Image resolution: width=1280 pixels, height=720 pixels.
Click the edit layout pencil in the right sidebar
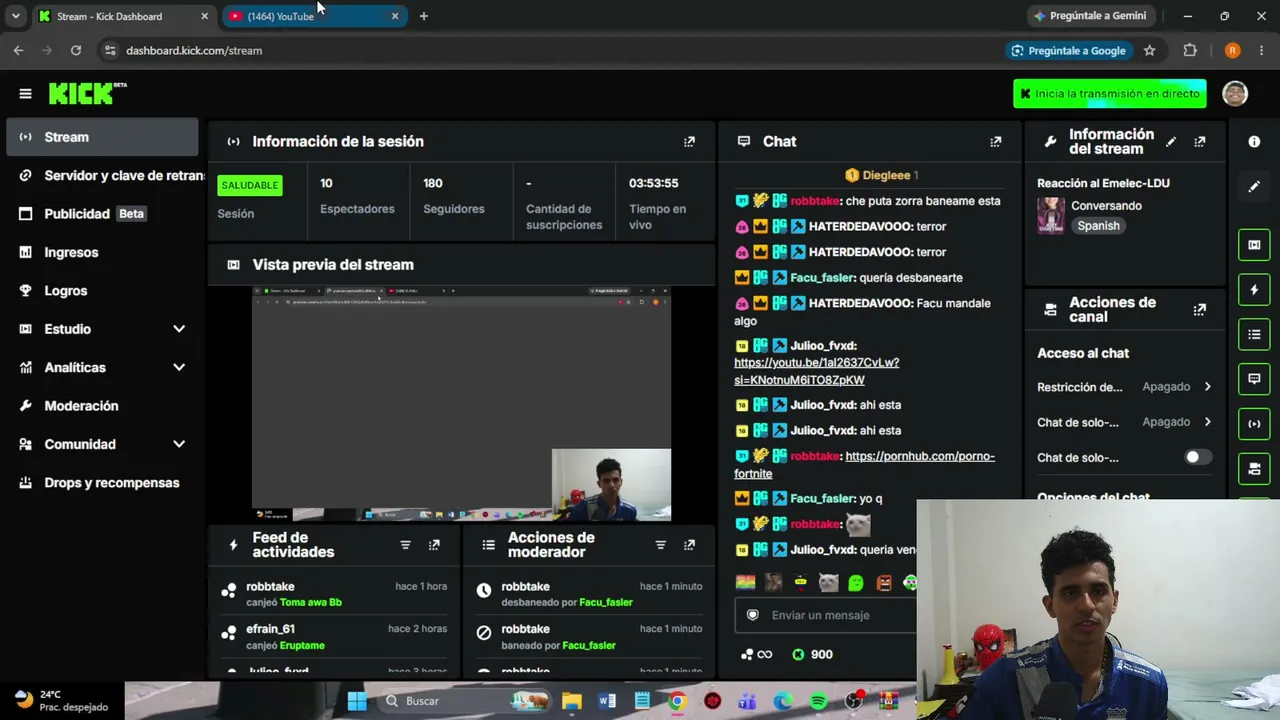tap(1254, 187)
